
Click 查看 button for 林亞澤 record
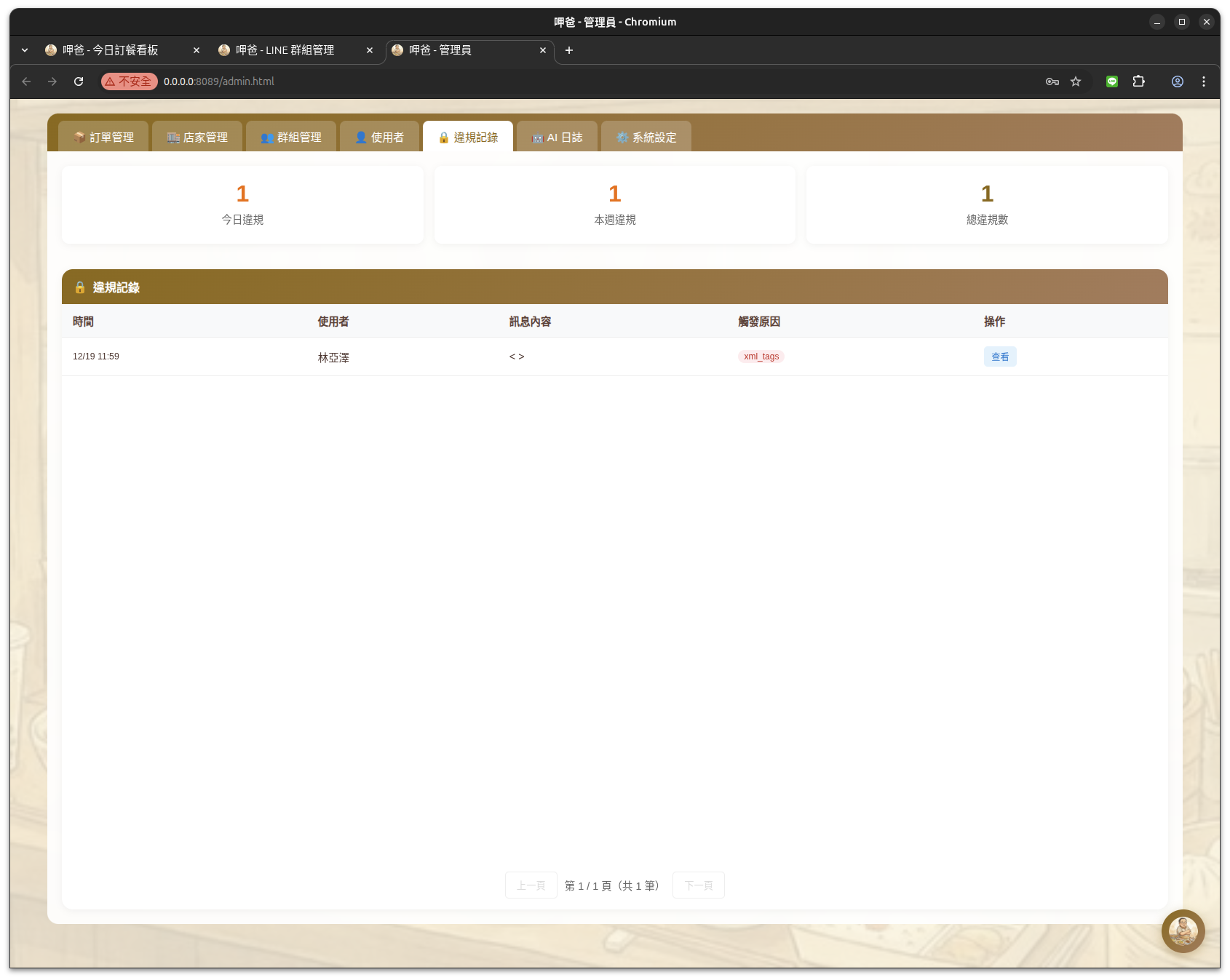(x=999, y=356)
